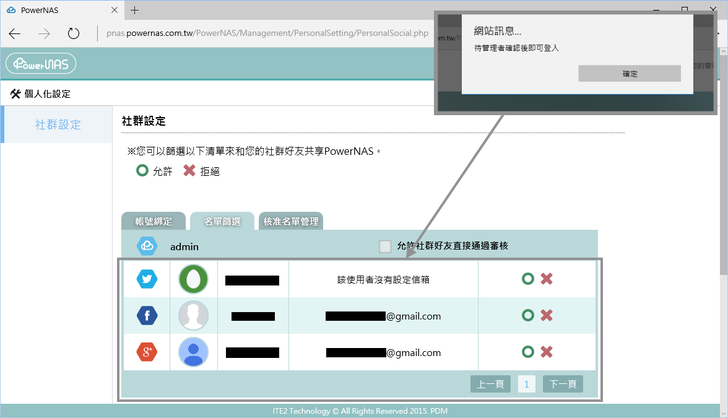Viewport: 728px width, 418px height.
Task: Switch to the 帳號綁定 tab
Action: 154,221
